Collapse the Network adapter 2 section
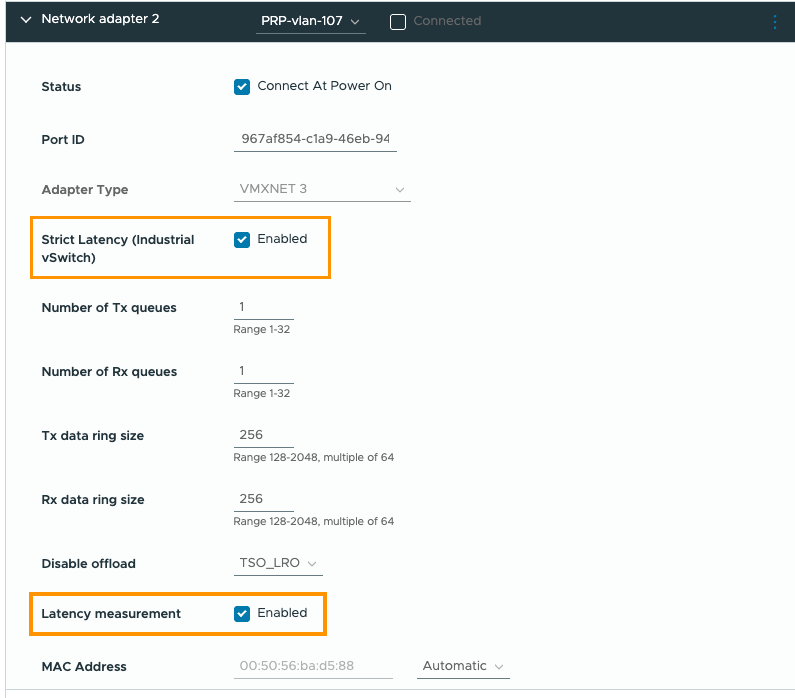 coord(26,20)
